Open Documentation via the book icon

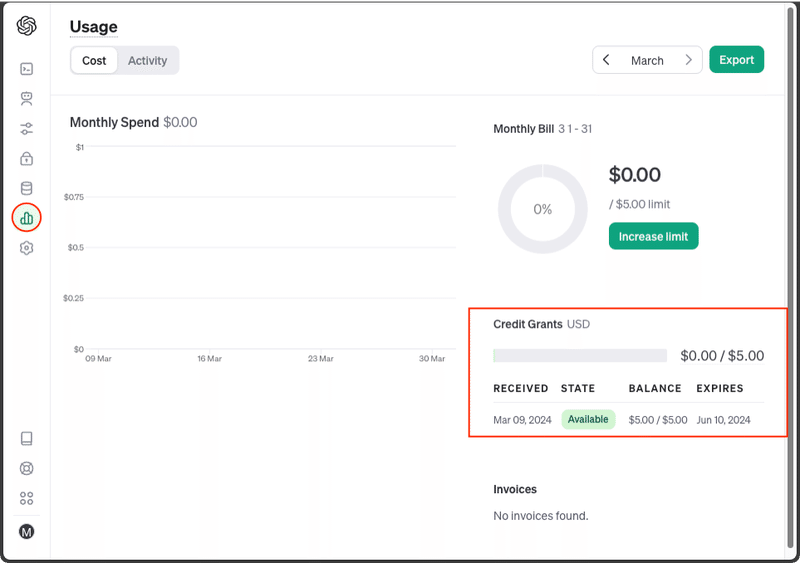27,438
